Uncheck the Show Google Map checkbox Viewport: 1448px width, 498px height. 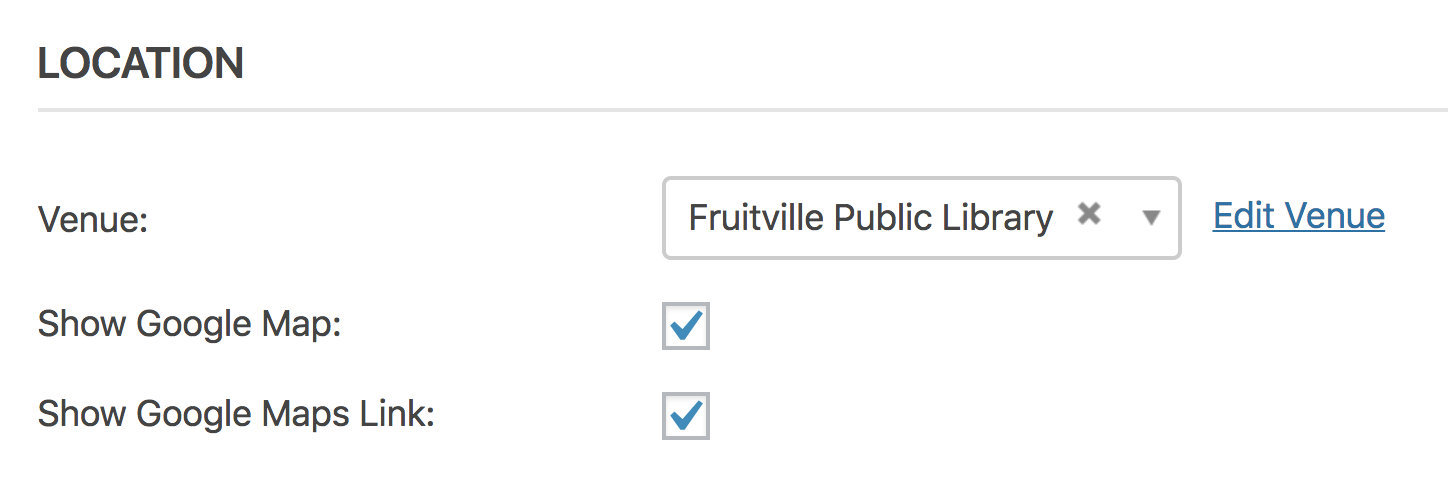point(686,326)
